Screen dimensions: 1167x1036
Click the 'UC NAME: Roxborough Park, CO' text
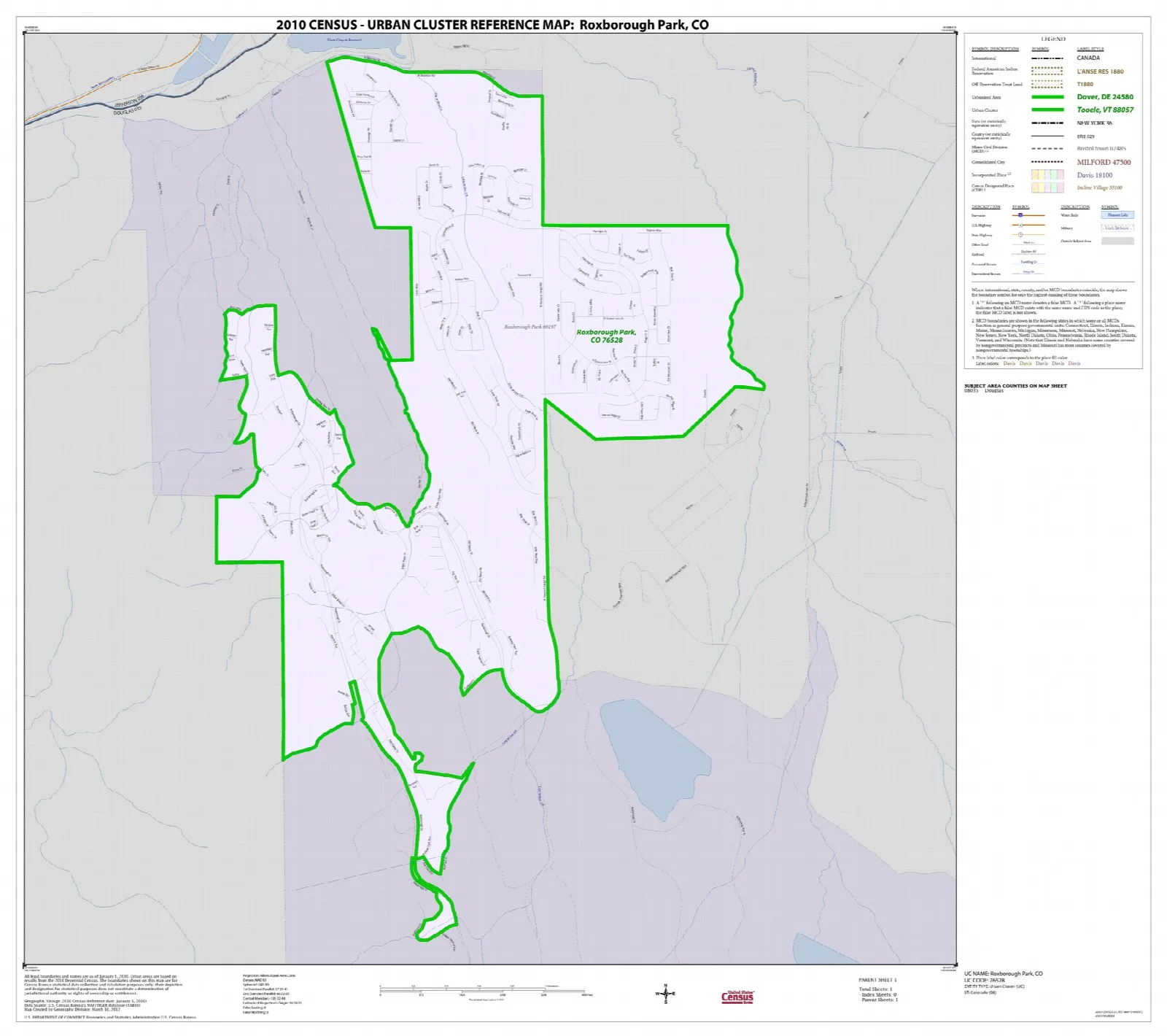coord(1003,974)
